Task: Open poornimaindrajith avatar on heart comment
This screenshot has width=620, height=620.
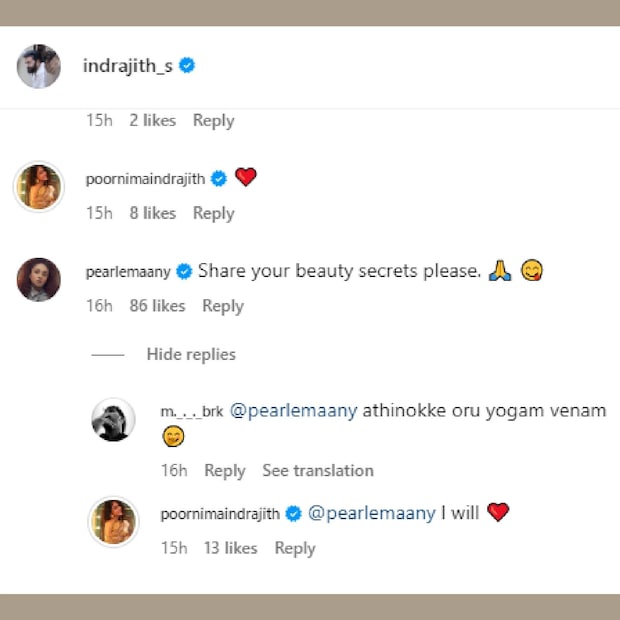Action: pyautogui.click(x=39, y=185)
